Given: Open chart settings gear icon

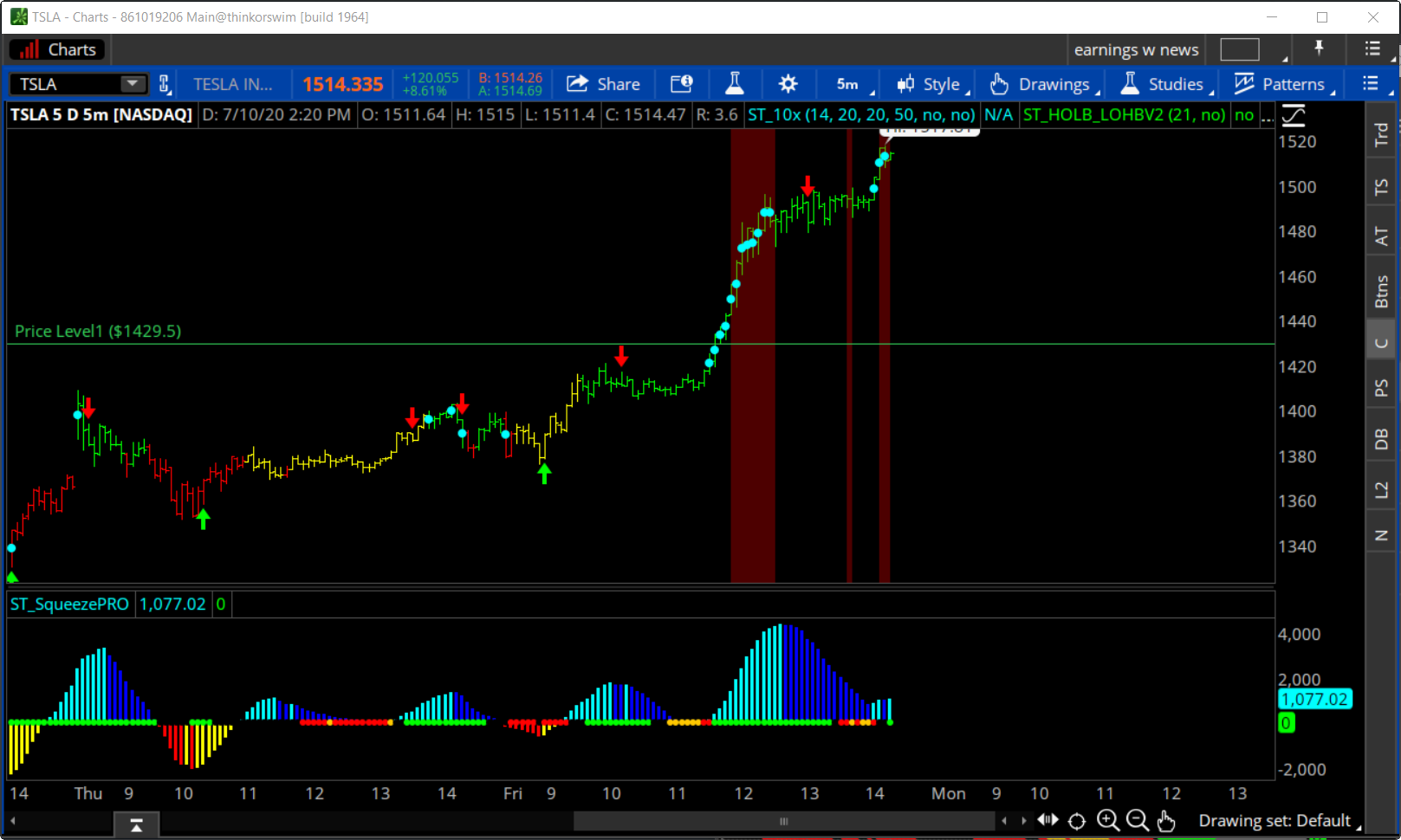Looking at the screenshot, I should point(788,84).
